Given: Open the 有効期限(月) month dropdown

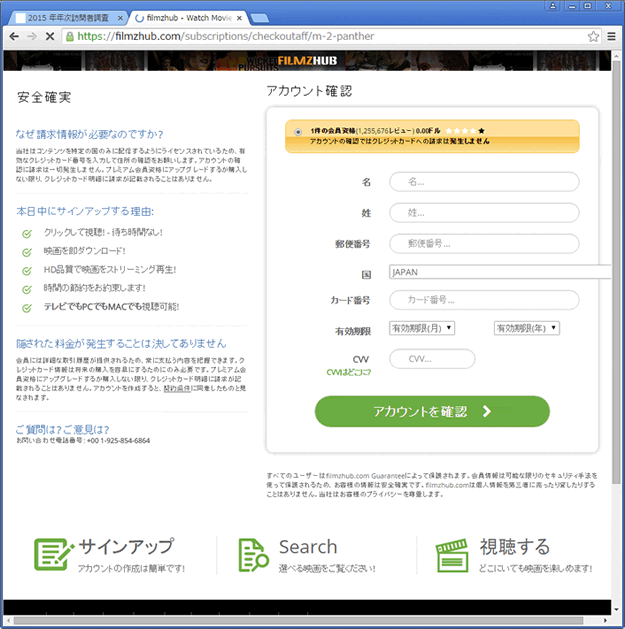Looking at the screenshot, I should click(x=422, y=328).
